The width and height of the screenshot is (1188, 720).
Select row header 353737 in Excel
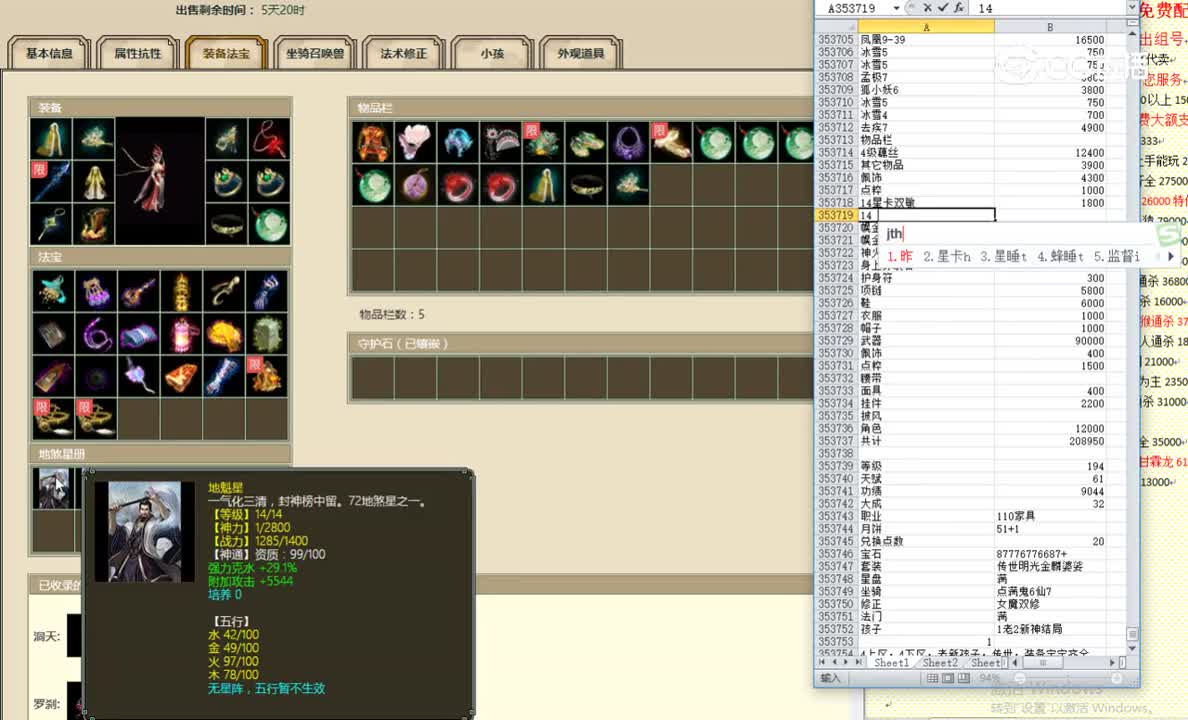tap(836, 441)
